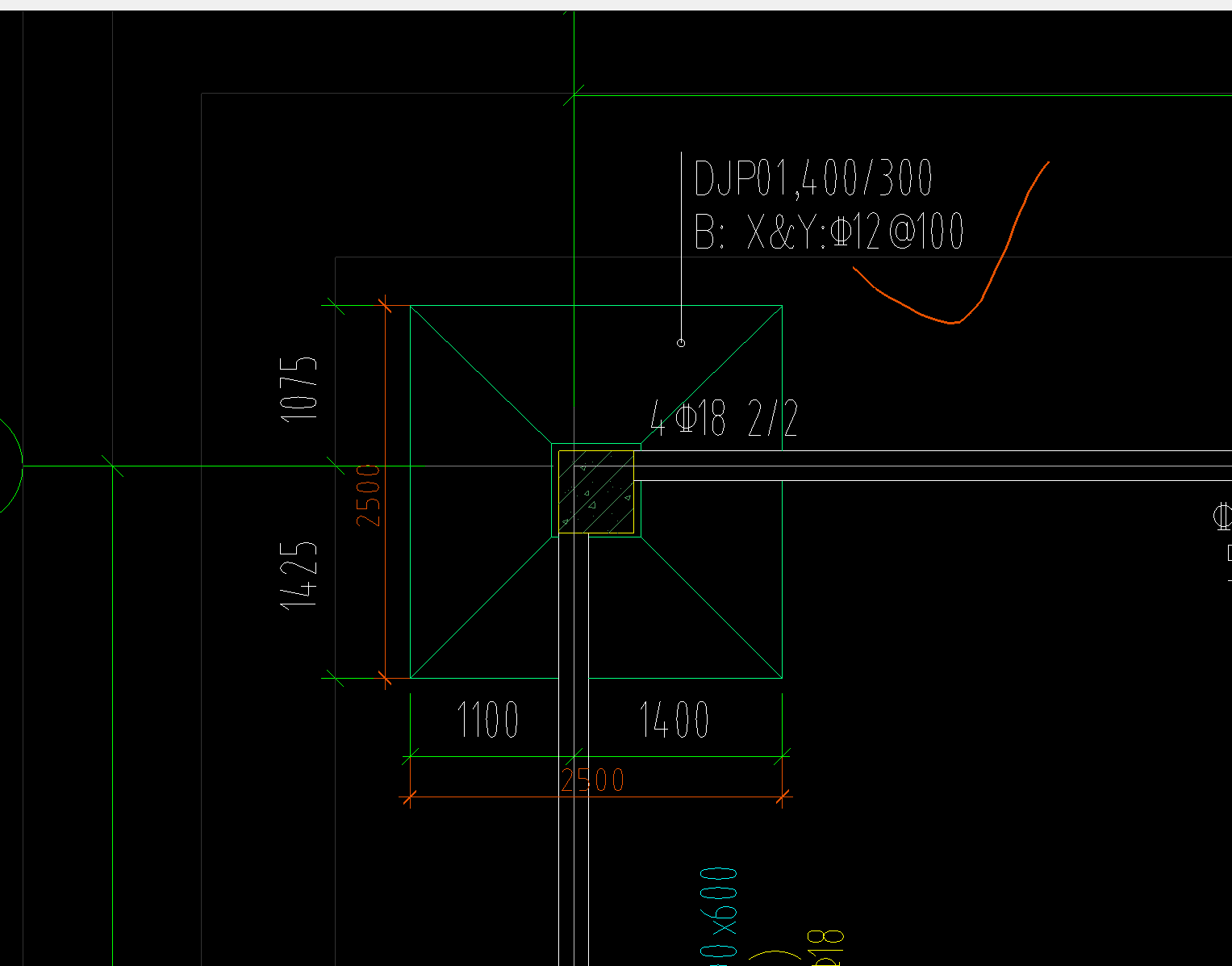Viewport: 1232px width, 966px height.
Task: Click the 1075 vertical dimension text
Action: point(299,388)
